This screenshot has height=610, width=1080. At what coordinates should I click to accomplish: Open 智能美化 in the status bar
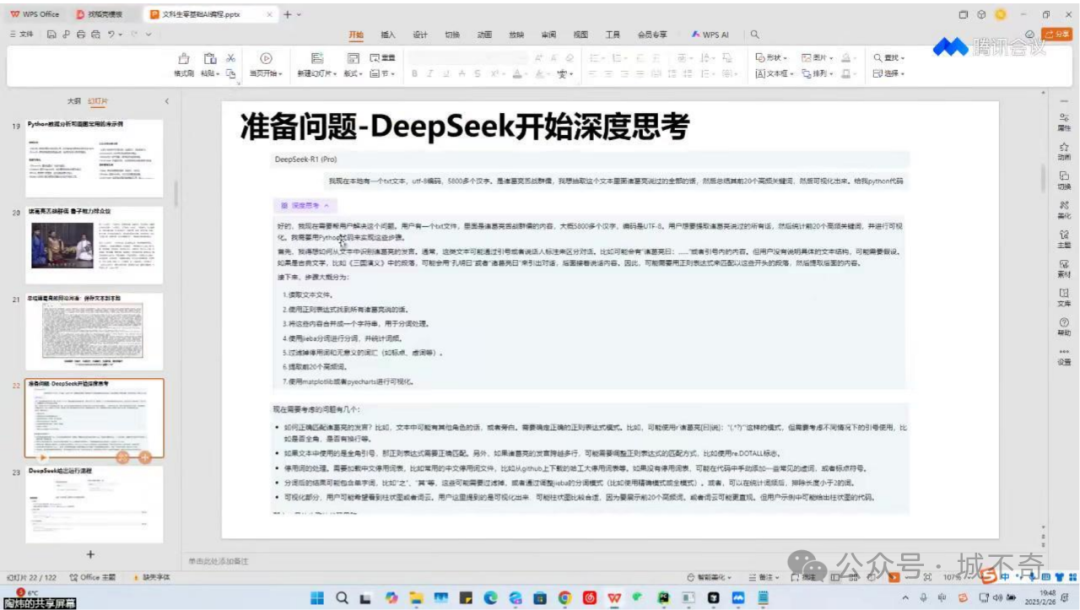(709, 577)
